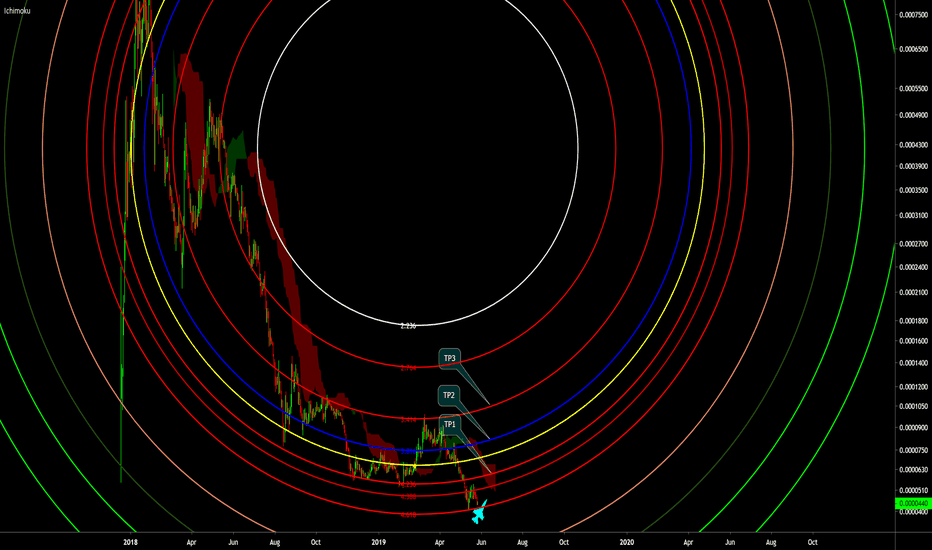Click price 0.0002700 on price scale
The width and height of the screenshot is (932, 550).
coord(914,244)
